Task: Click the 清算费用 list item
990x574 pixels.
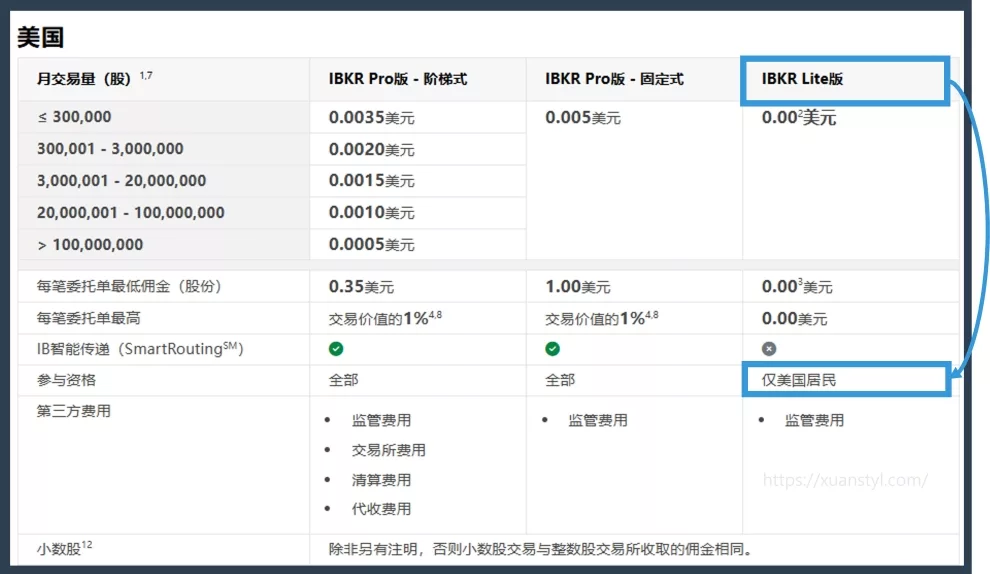Action: coord(381,480)
